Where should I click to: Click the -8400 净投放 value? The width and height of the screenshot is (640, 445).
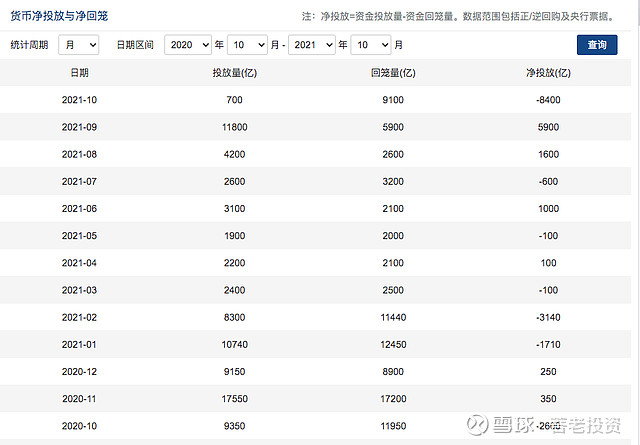tap(548, 100)
